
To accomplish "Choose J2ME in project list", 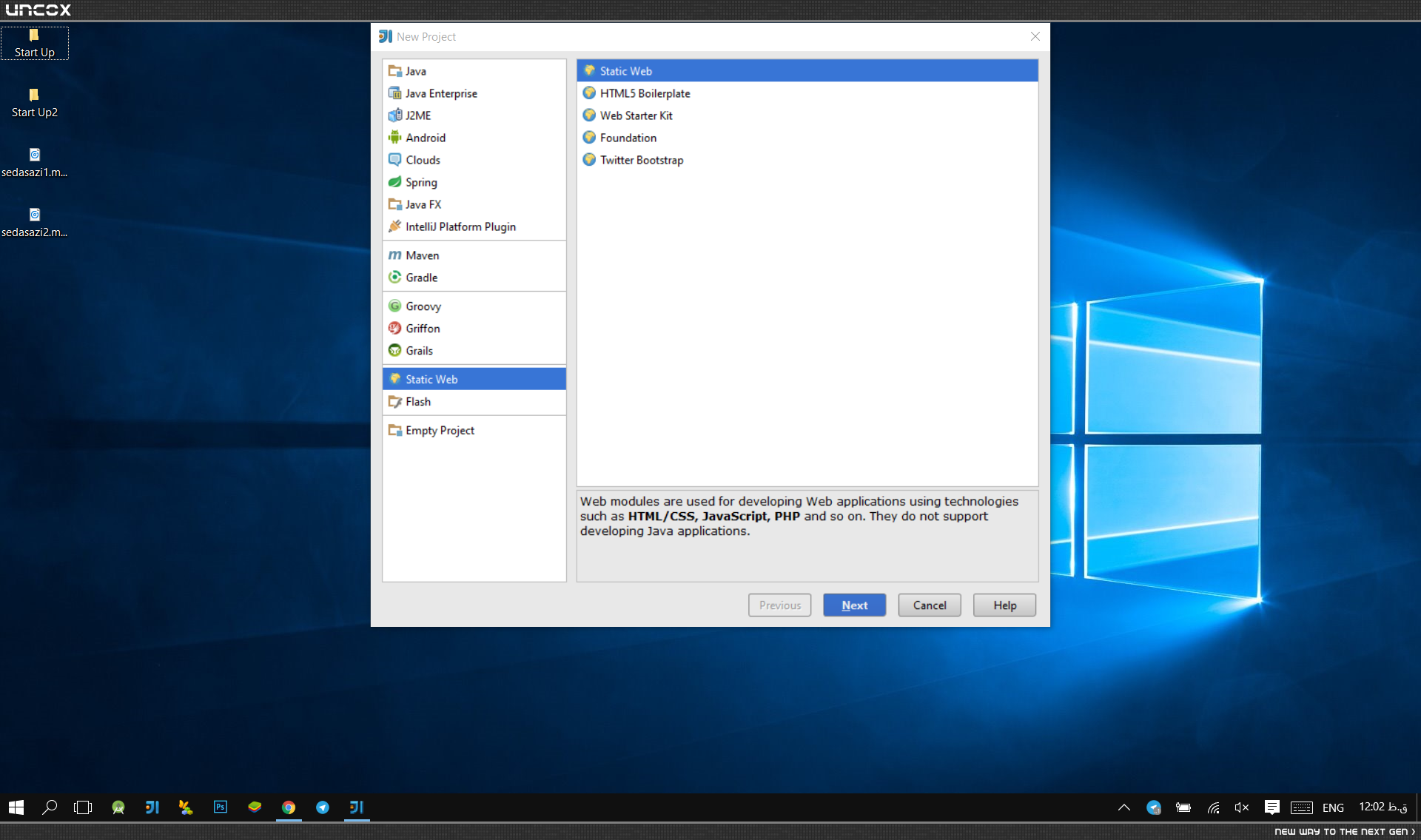I will click(474, 115).
